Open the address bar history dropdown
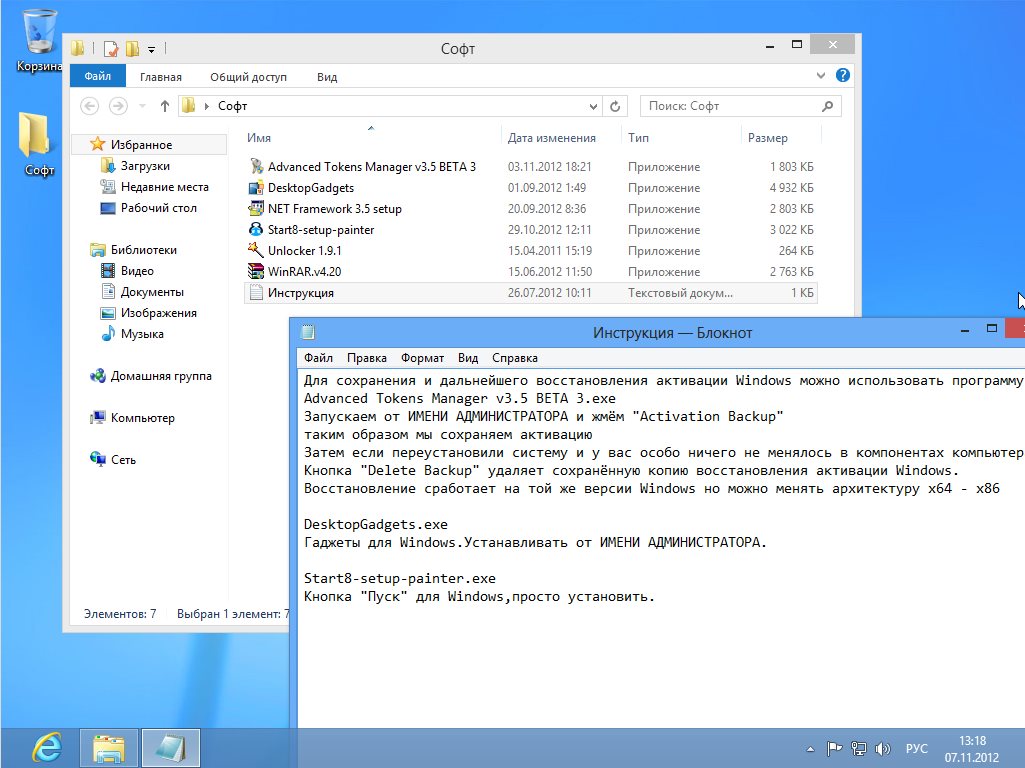 593,106
